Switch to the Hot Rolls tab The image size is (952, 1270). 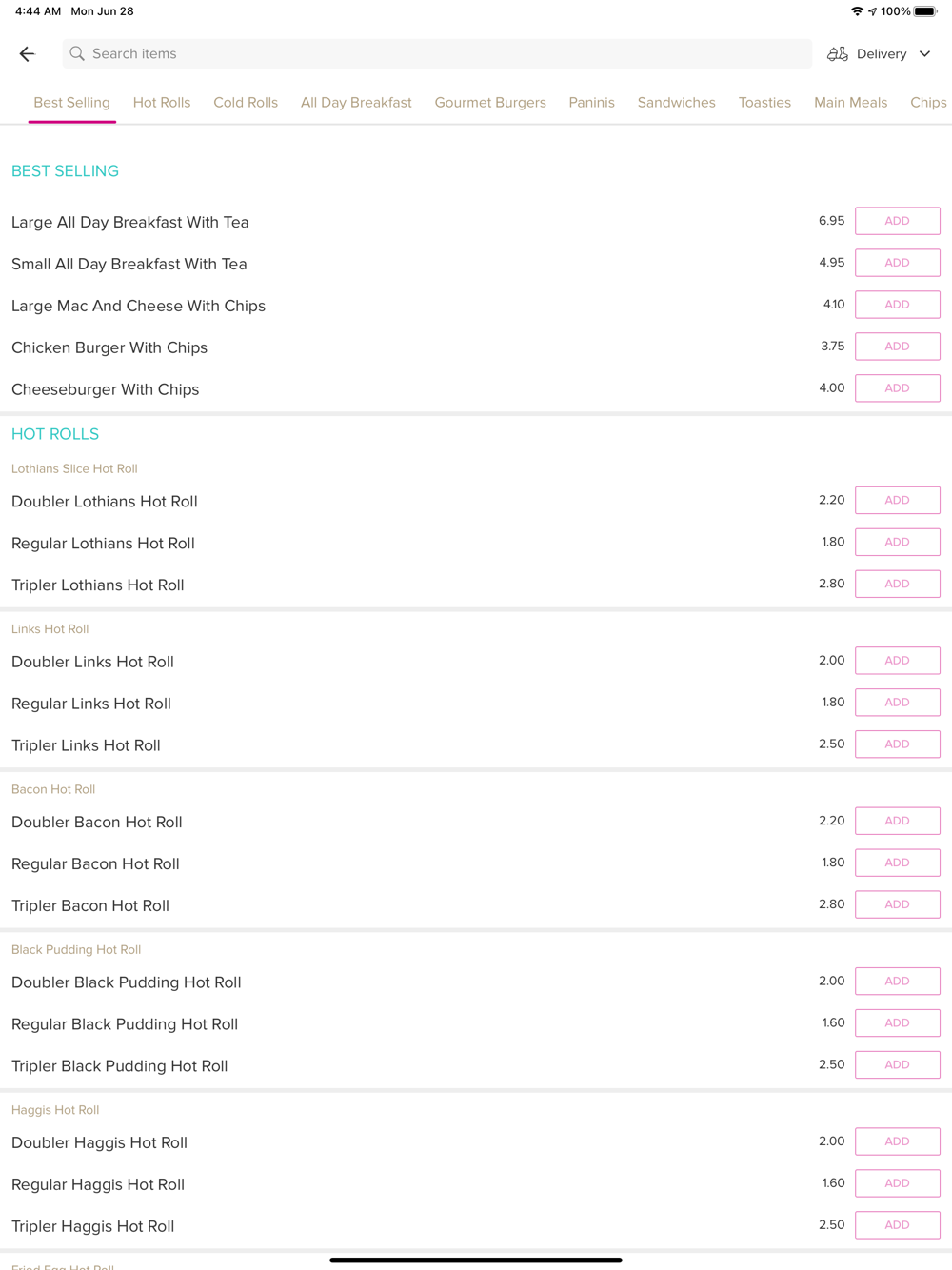click(x=162, y=102)
